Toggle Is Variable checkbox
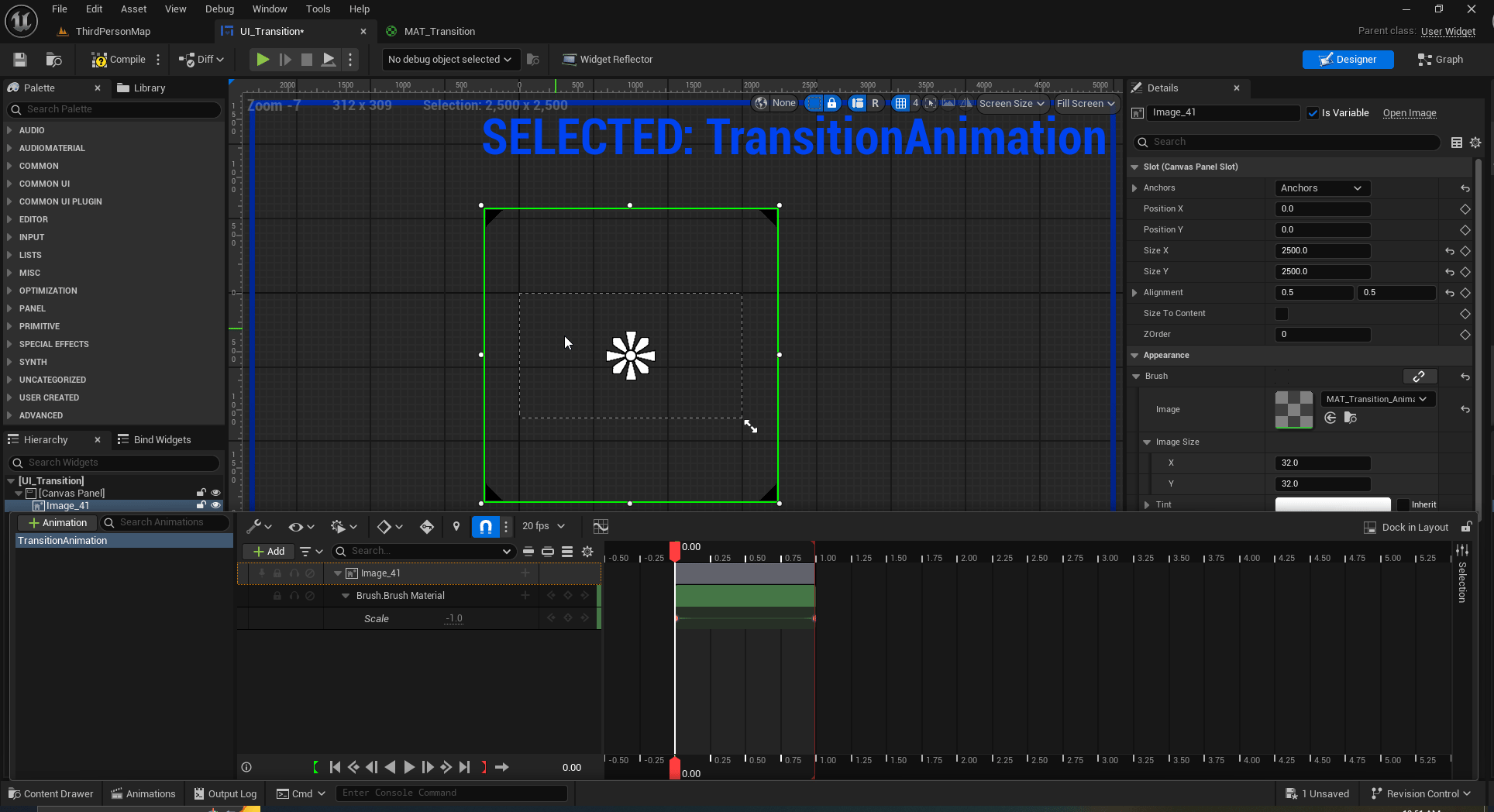 [1313, 113]
